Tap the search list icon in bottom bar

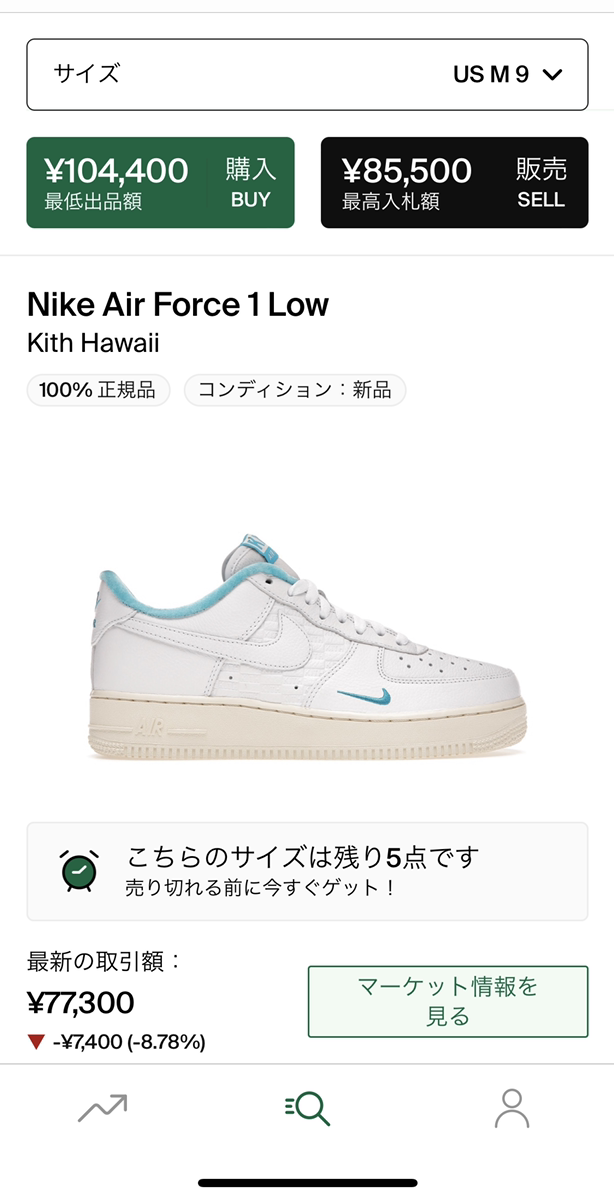(x=307, y=1107)
